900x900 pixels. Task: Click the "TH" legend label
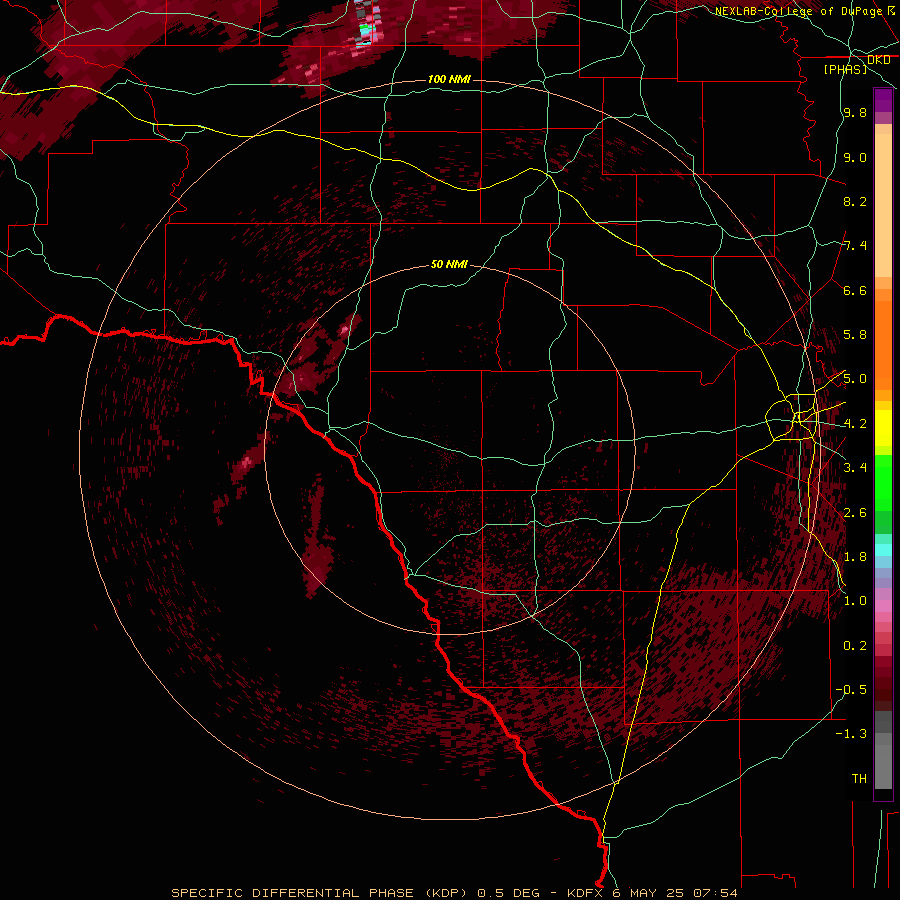pos(859,779)
